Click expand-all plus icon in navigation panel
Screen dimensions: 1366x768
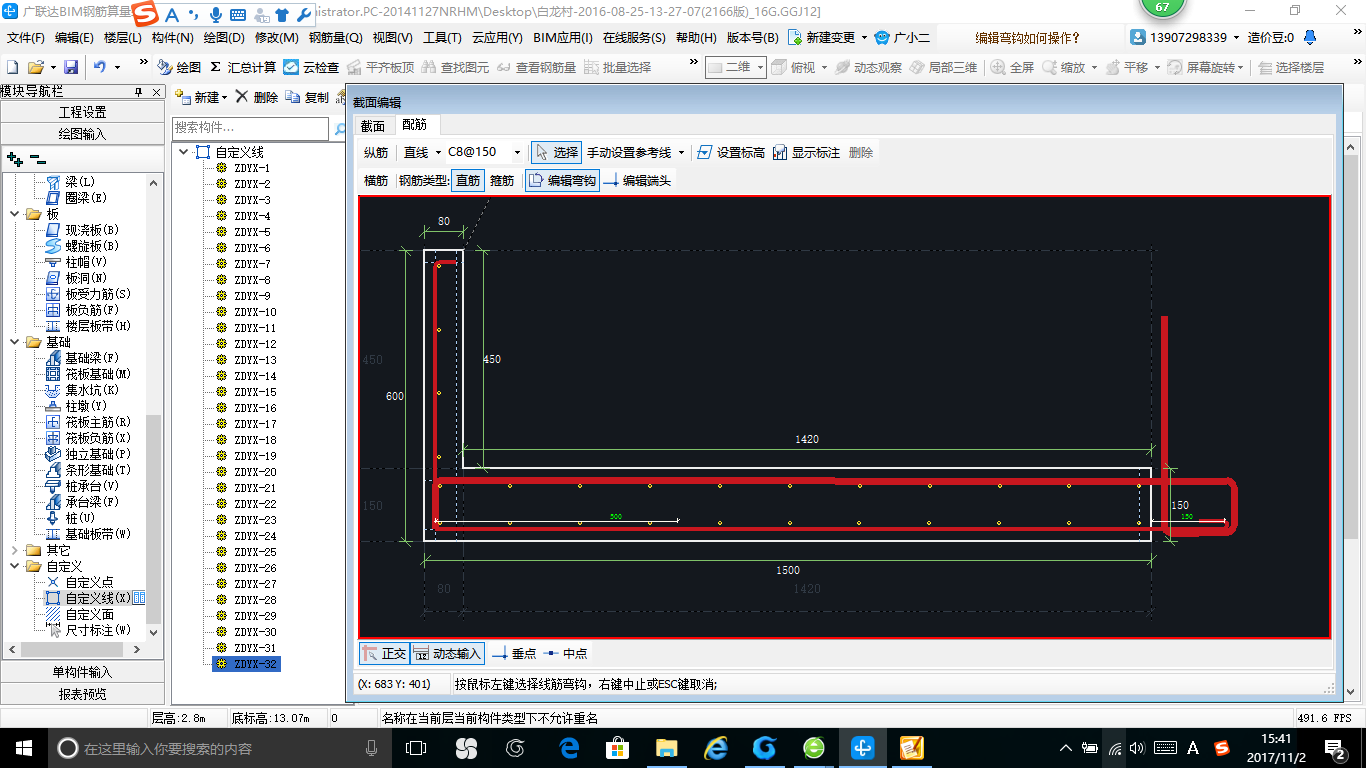pyautogui.click(x=14, y=159)
